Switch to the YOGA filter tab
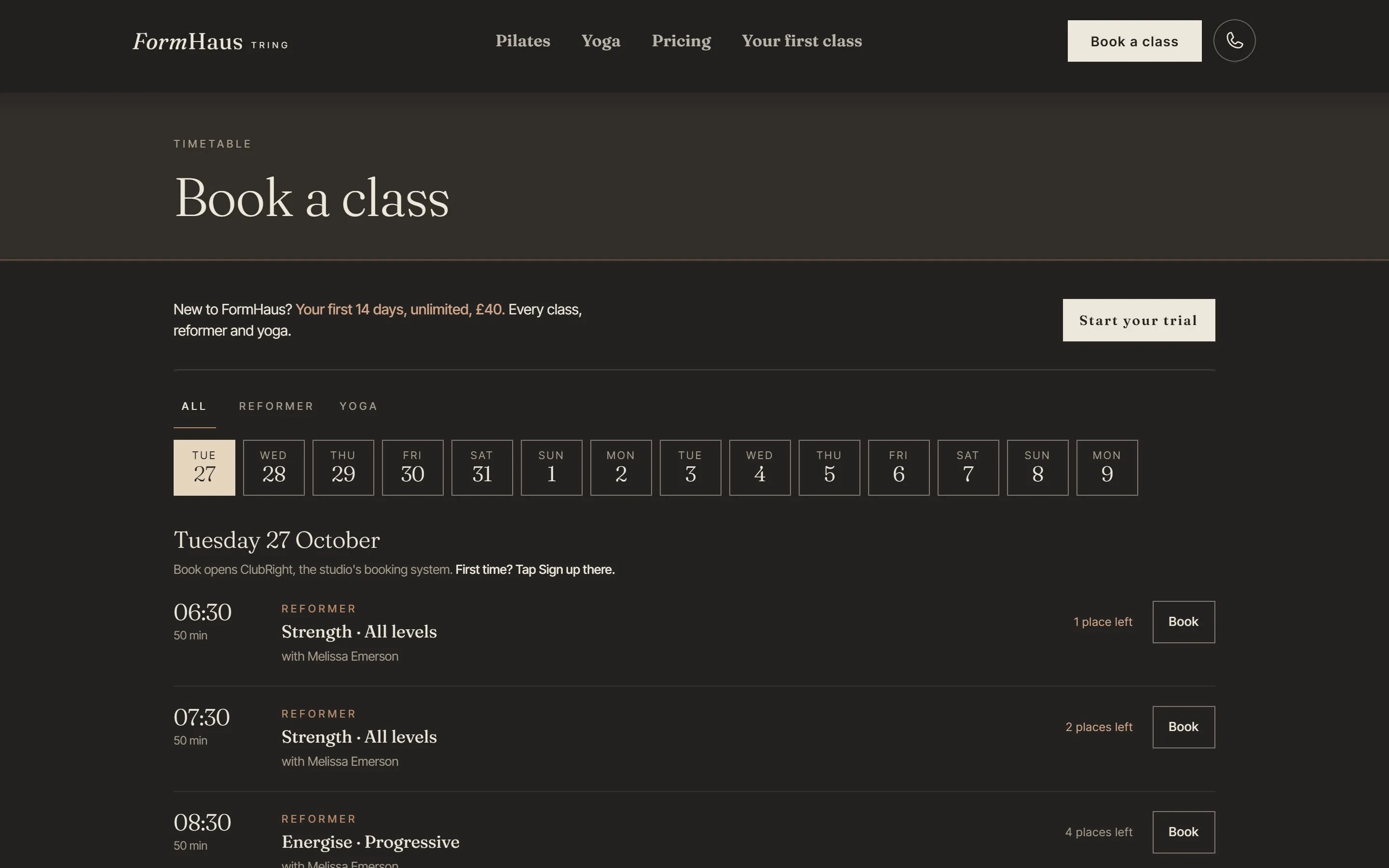 point(358,407)
